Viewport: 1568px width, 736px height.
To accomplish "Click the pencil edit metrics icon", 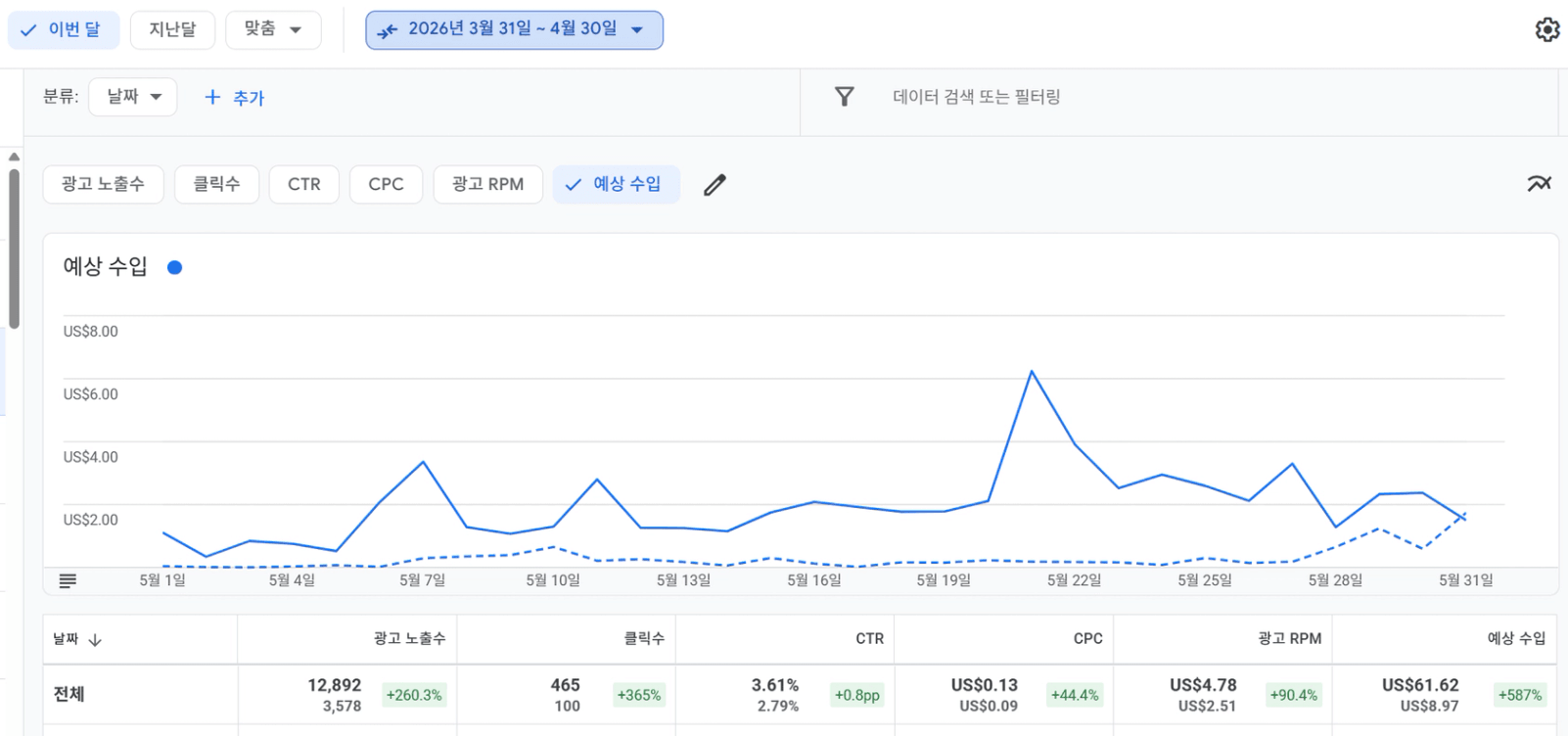I will pyautogui.click(x=715, y=185).
